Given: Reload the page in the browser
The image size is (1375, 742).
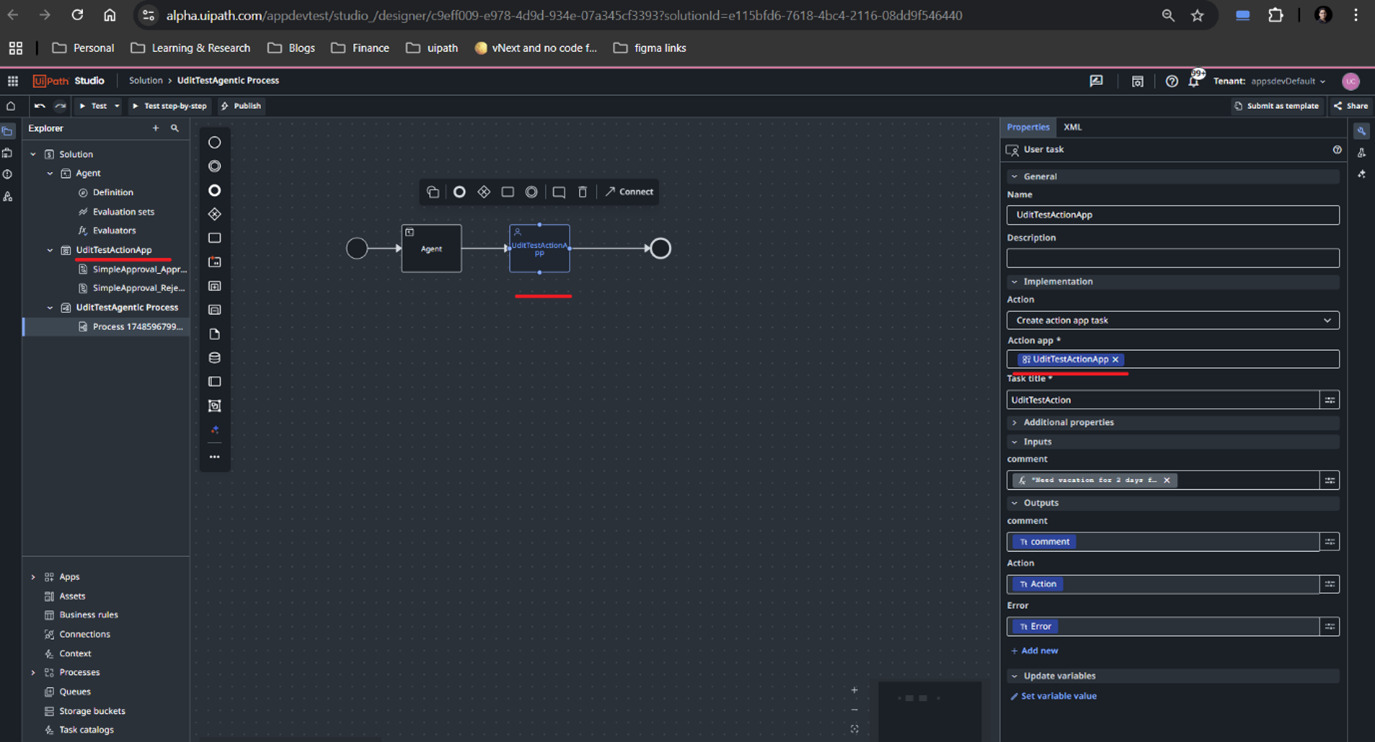Looking at the screenshot, I should [x=77, y=16].
